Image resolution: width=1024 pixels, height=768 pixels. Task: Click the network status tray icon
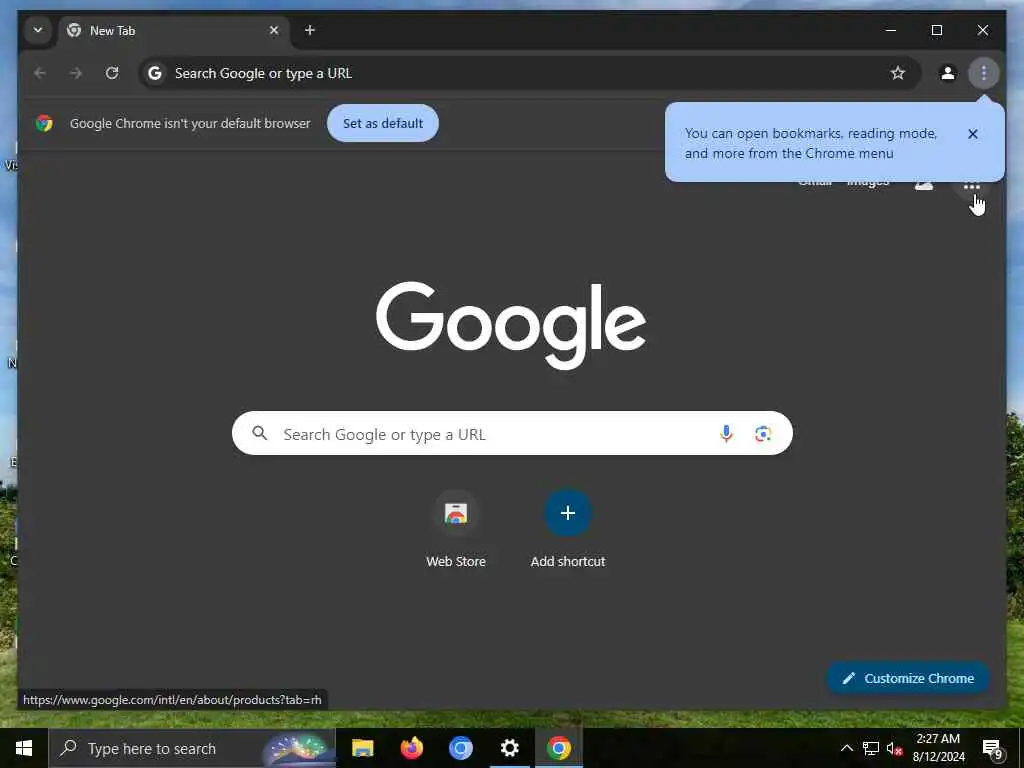pyautogui.click(x=871, y=748)
